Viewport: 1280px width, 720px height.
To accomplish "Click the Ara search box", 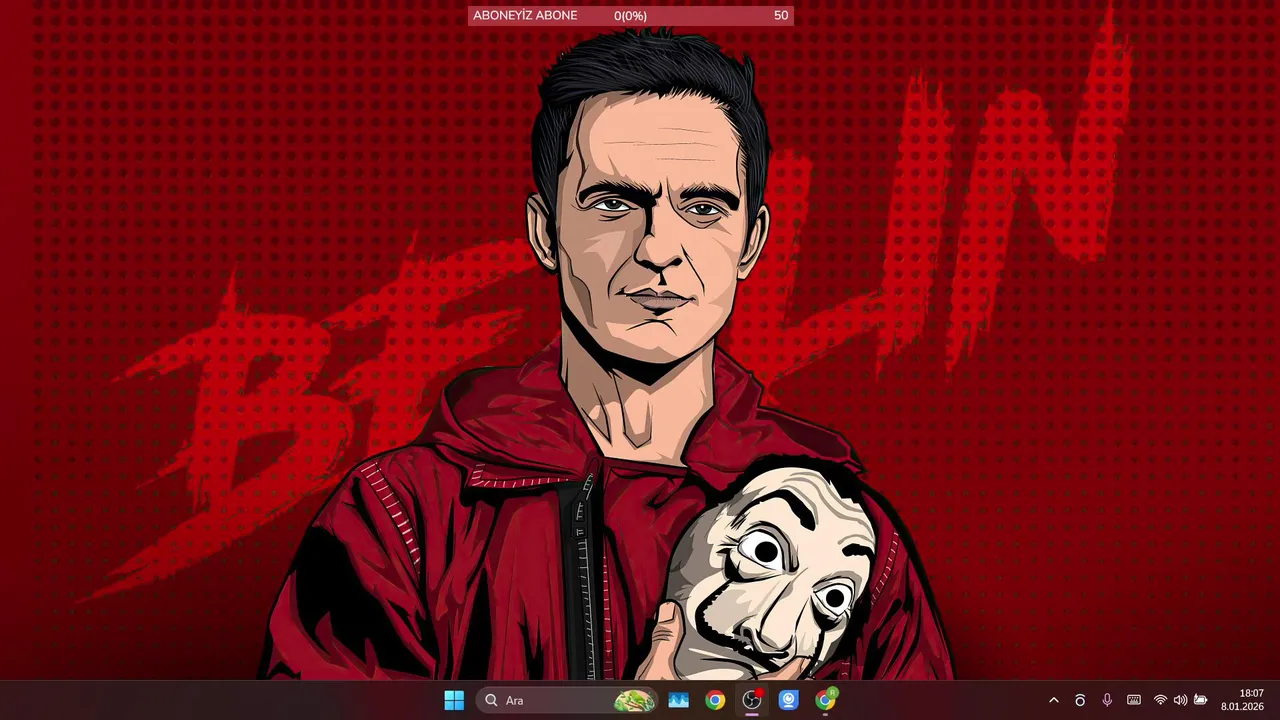I will click(x=566, y=700).
